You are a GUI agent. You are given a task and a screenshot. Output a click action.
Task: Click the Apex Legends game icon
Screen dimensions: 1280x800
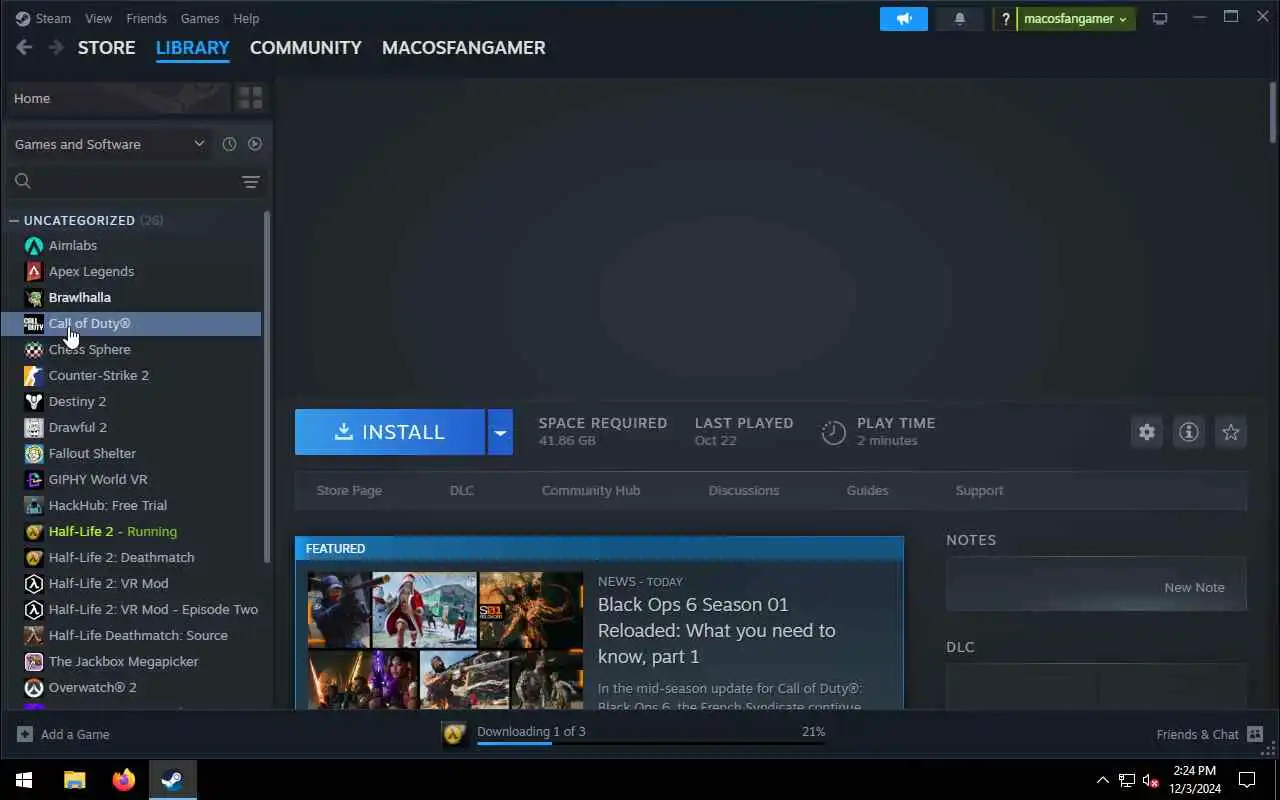tap(34, 272)
